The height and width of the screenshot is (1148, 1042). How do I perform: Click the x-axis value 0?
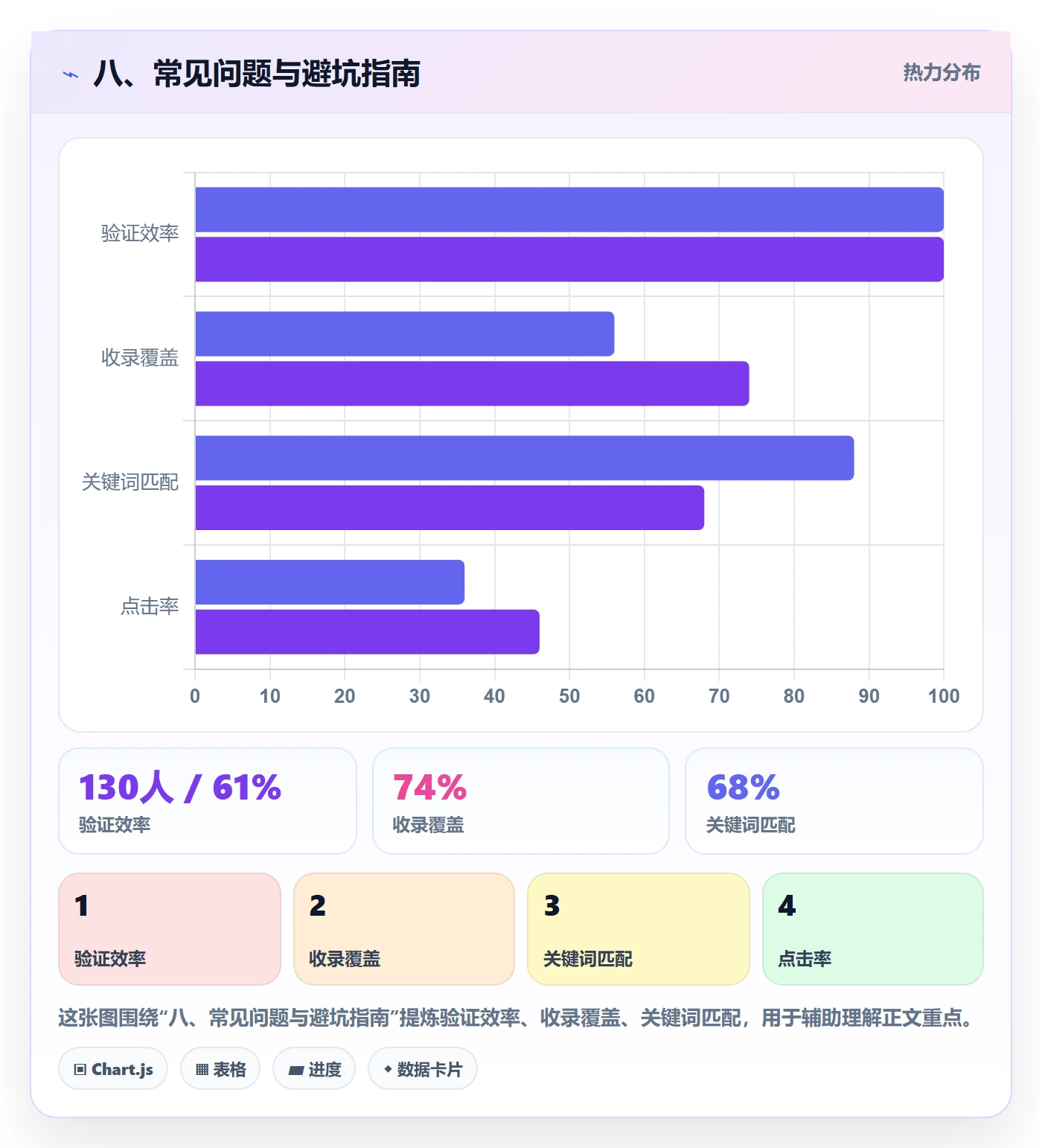195,696
